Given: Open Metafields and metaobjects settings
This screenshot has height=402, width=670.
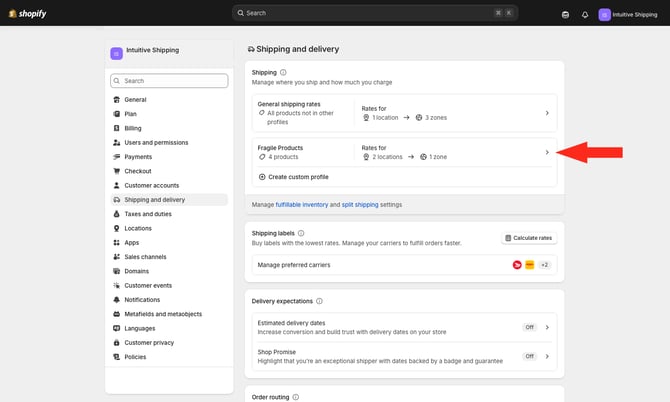Looking at the screenshot, I should 163,314.
